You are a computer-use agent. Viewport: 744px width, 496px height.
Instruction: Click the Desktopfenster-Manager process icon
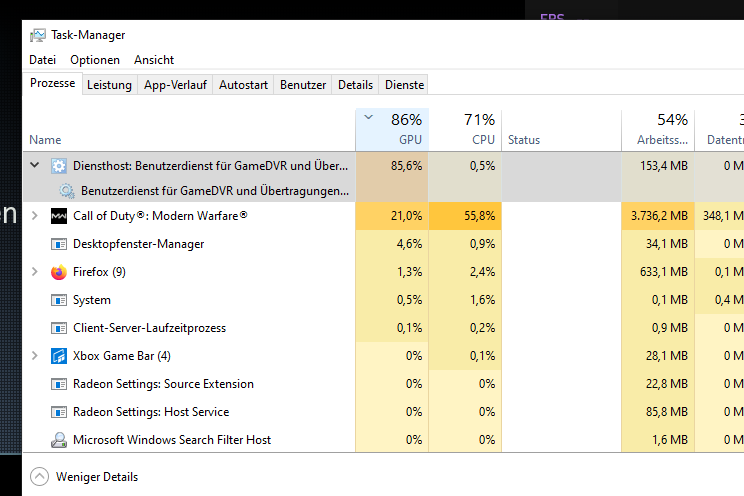pos(59,244)
